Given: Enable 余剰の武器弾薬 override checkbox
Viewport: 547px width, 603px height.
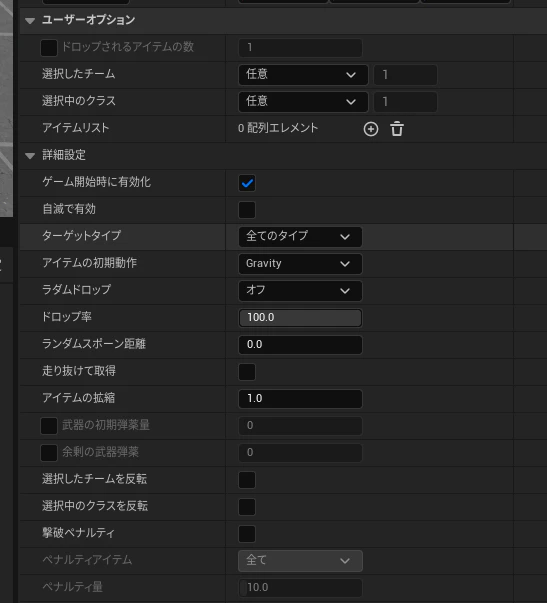Looking at the screenshot, I should pyautogui.click(x=49, y=453).
